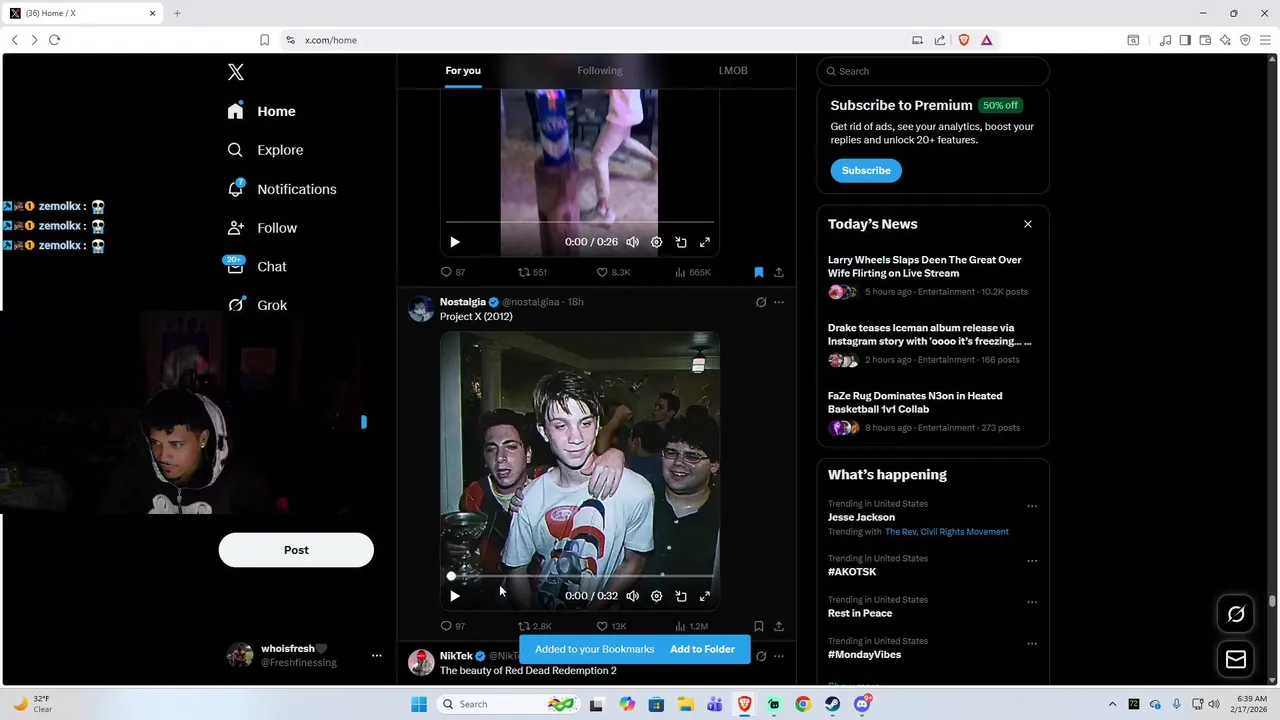Open more options for Jesse Jackson trend
Viewport: 1280px width, 720px height.
(x=1032, y=506)
